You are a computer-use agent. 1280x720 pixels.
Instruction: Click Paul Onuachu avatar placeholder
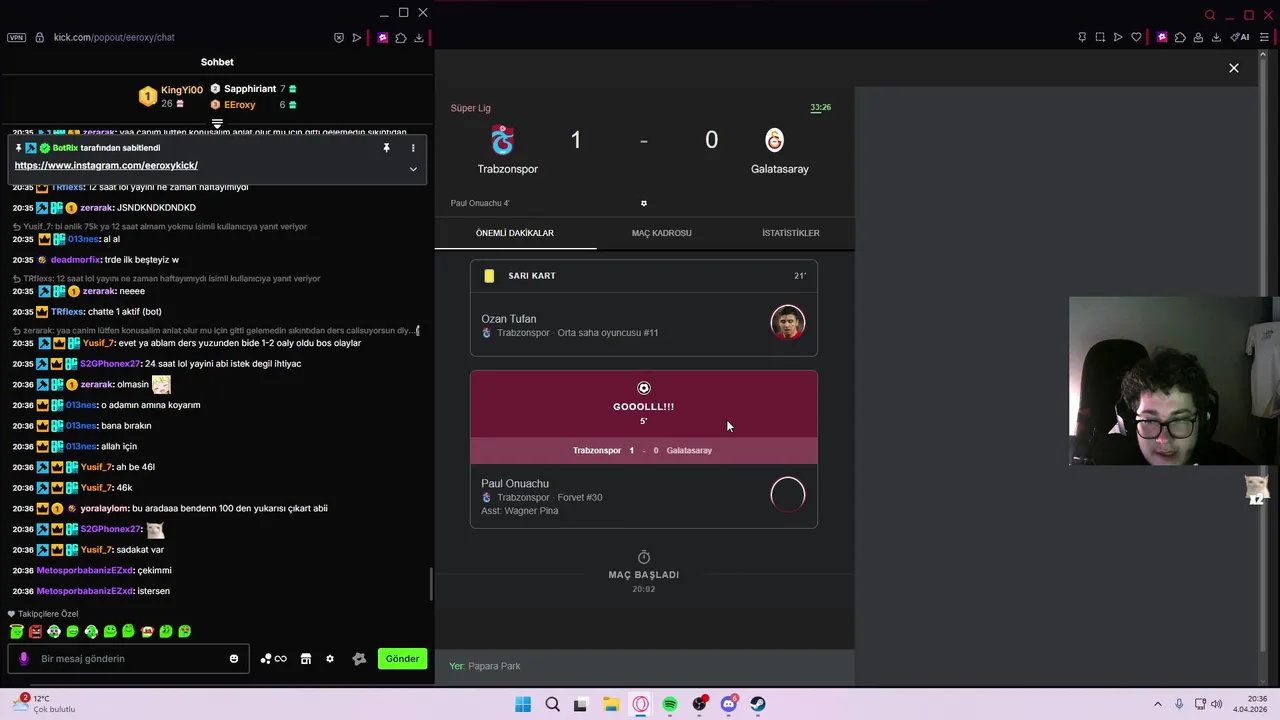pyautogui.click(x=788, y=494)
